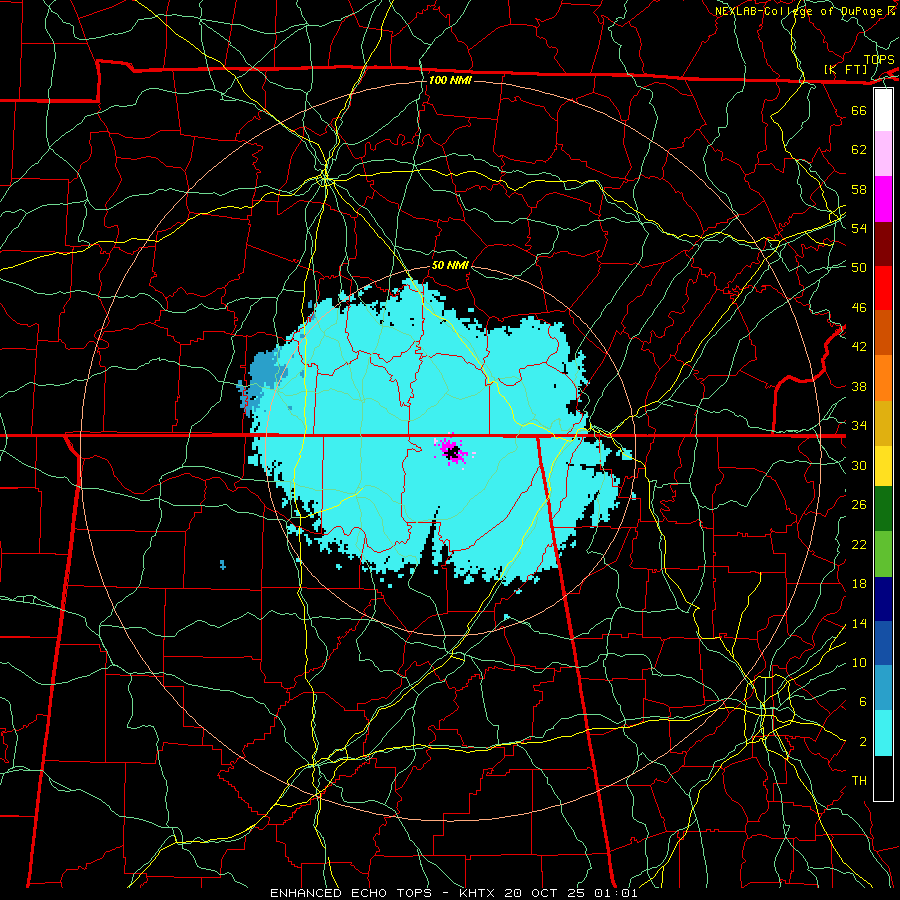
Task: Click the light green swatch at 22
Action: 883,554
